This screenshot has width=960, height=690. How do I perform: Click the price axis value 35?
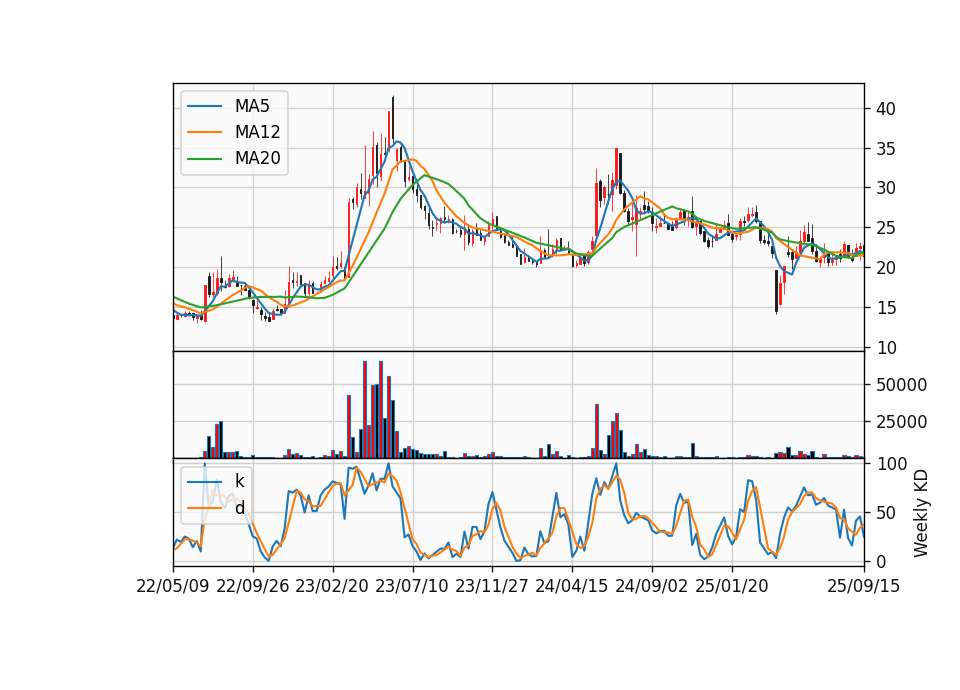pyautogui.click(x=886, y=149)
